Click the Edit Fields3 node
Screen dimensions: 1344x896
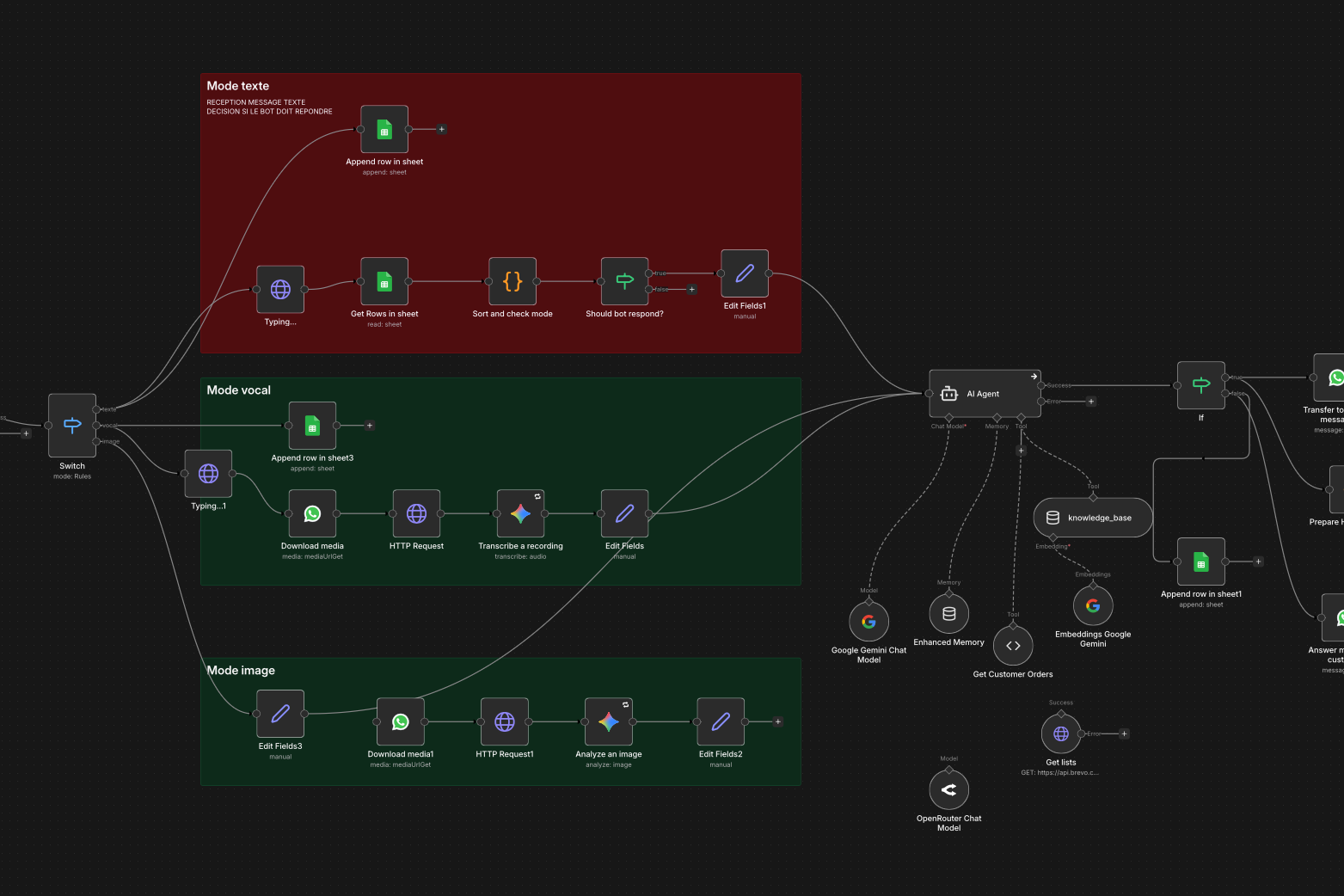[x=280, y=714]
